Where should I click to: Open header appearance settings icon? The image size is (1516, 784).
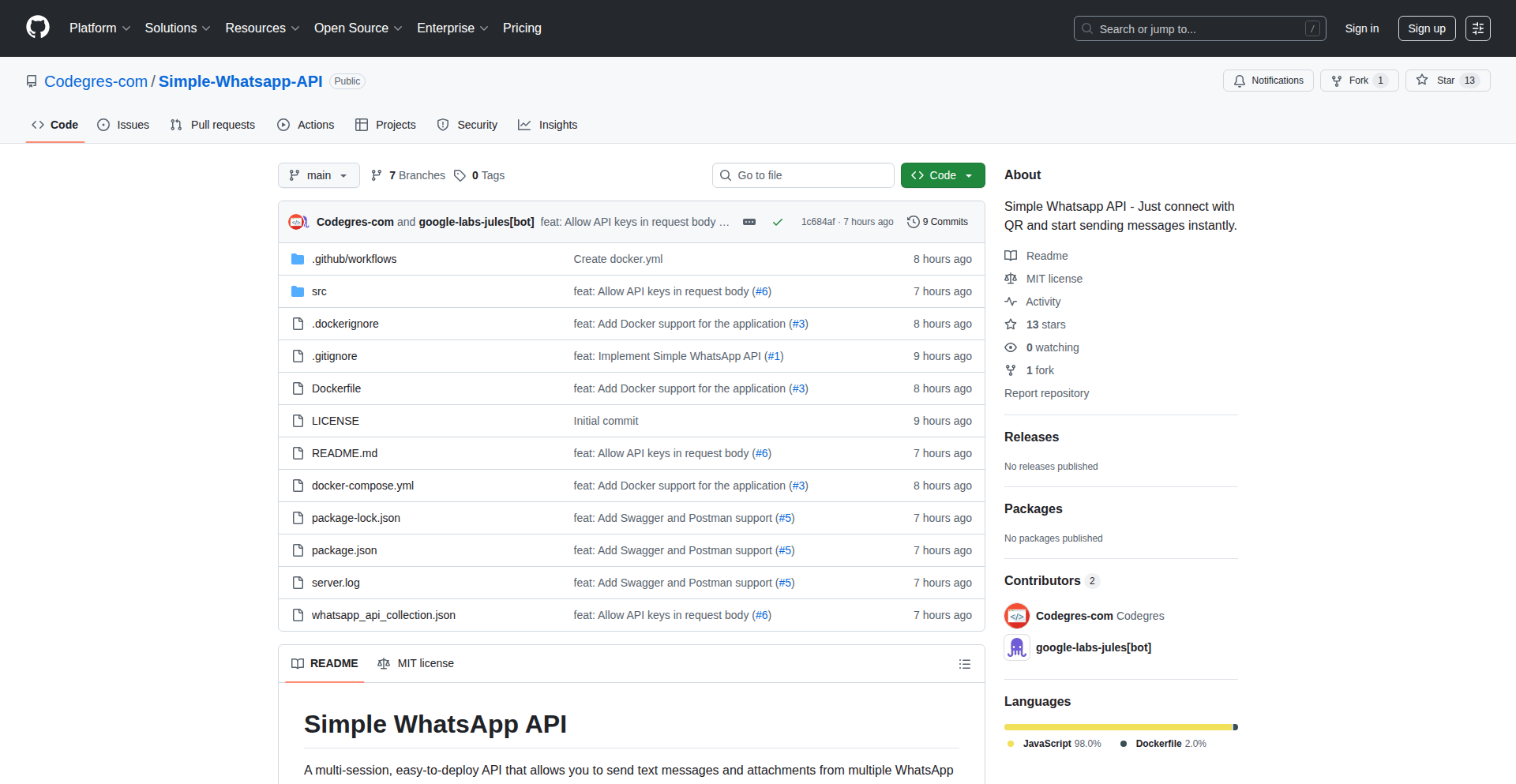(x=1477, y=28)
